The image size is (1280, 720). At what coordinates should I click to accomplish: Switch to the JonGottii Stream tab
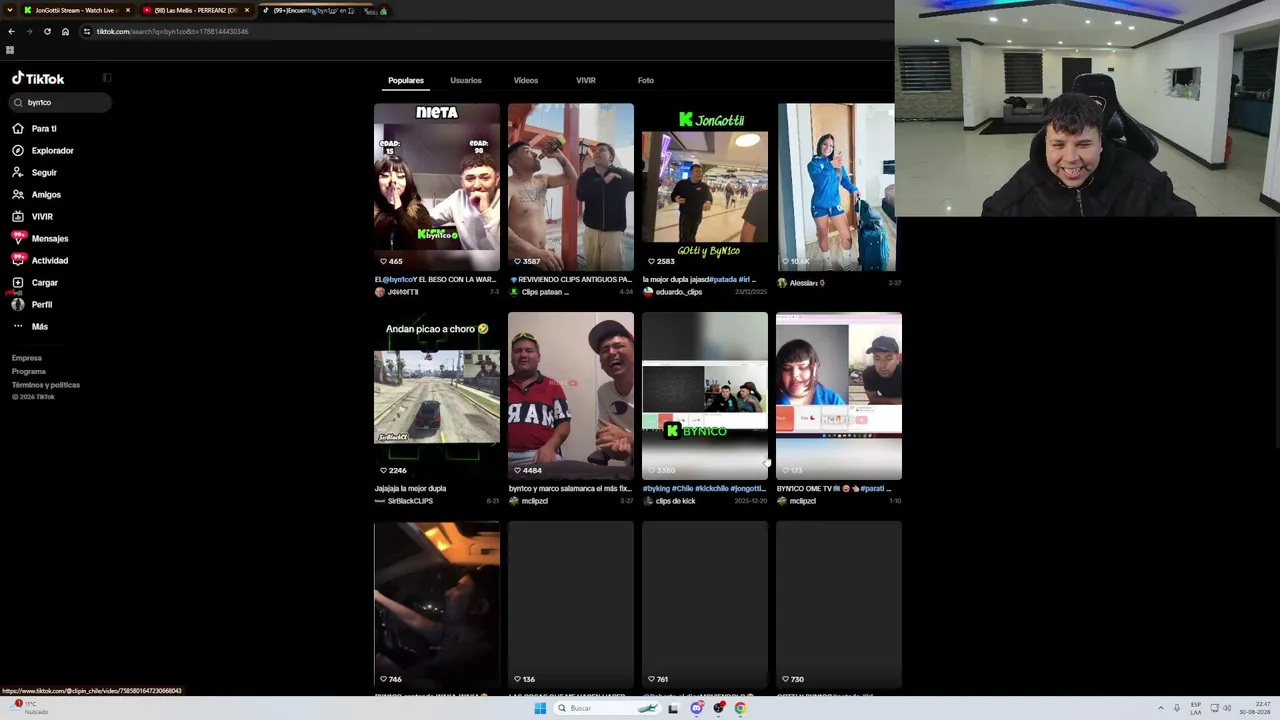78,10
